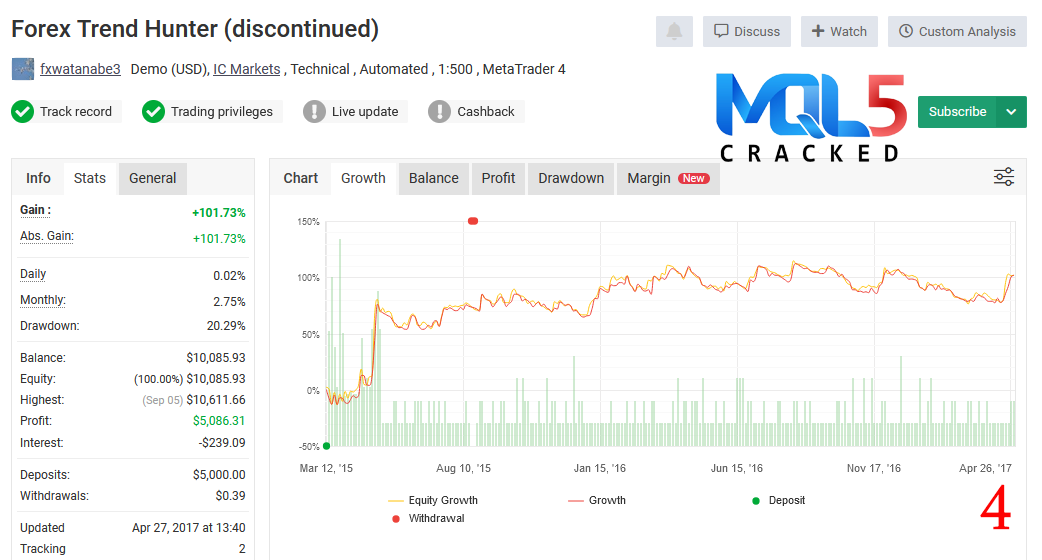
Task: Expand the Subscribe dropdown arrow
Action: (1011, 112)
